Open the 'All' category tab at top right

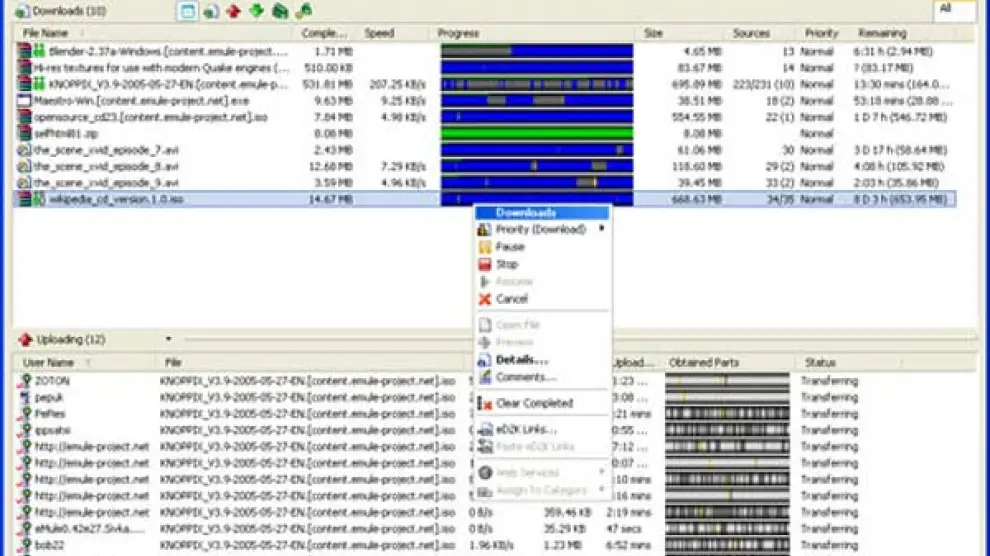click(953, 9)
